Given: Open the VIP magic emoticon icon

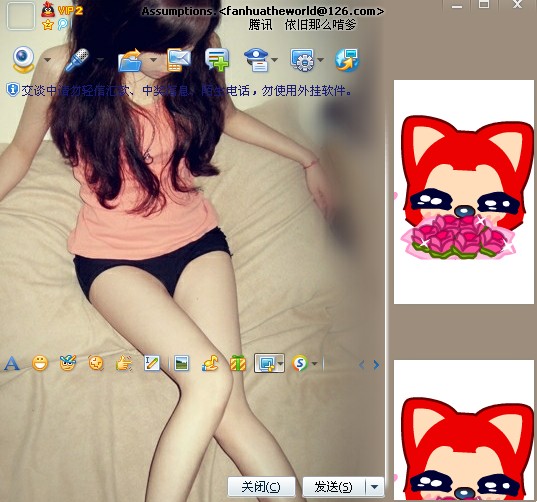Looking at the screenshot, I should tap(67, 363).
